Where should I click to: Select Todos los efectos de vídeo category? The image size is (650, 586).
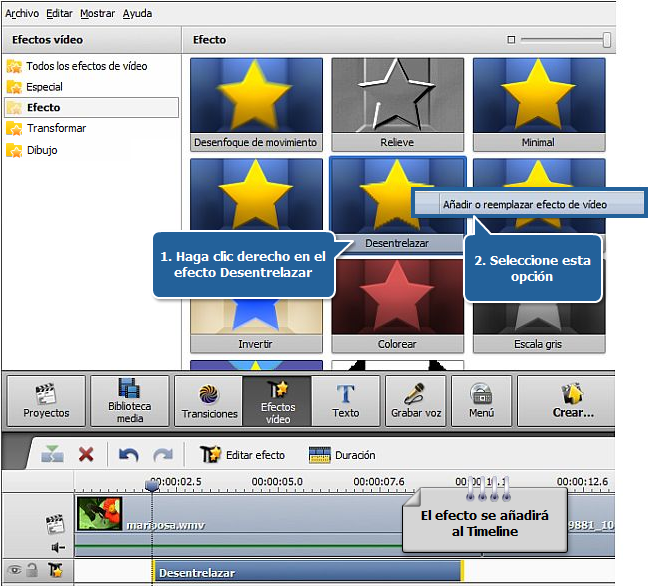tap(86, 66)
